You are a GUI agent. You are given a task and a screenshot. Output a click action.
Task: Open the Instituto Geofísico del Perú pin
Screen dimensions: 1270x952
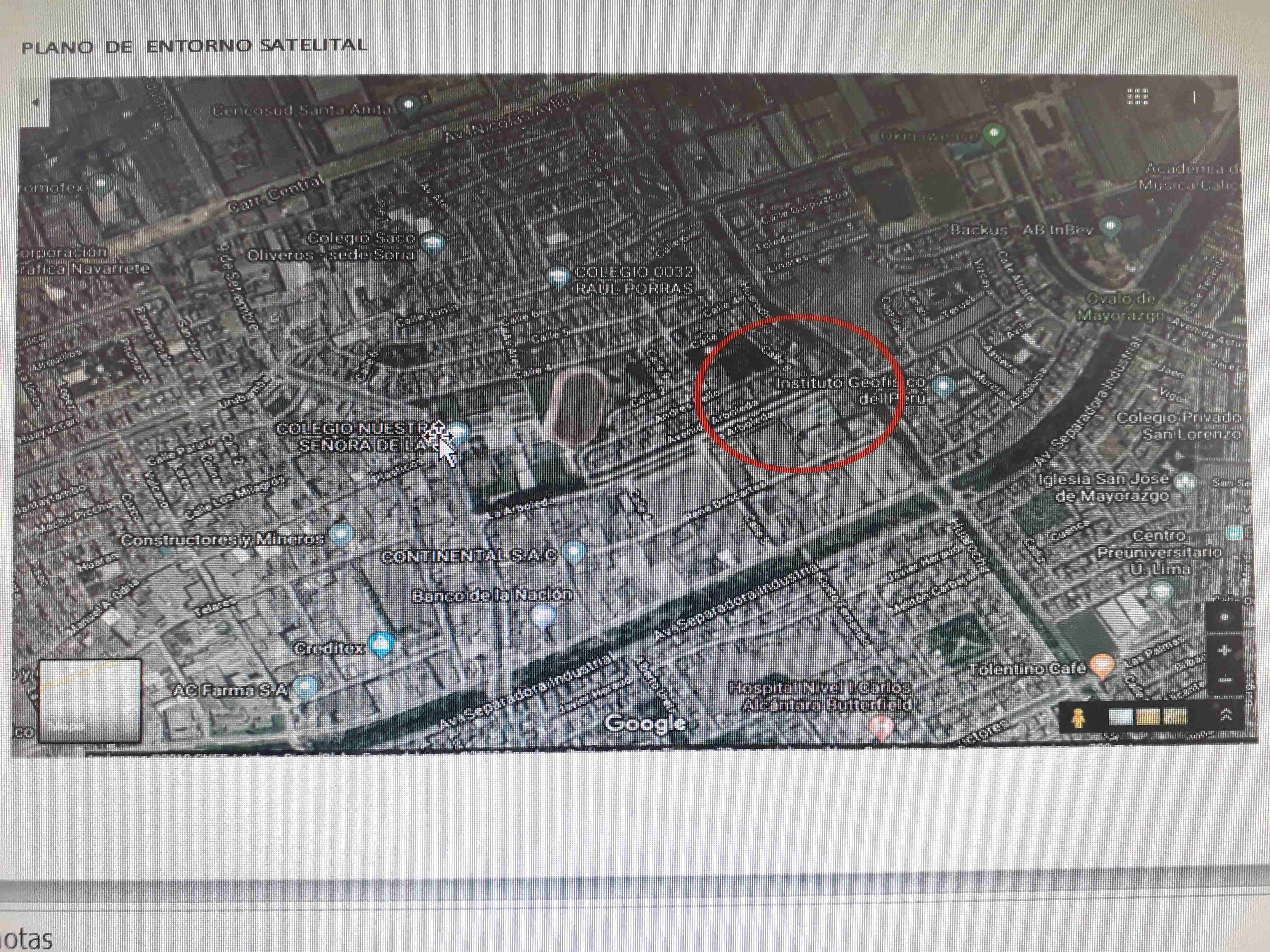[943, 387]
